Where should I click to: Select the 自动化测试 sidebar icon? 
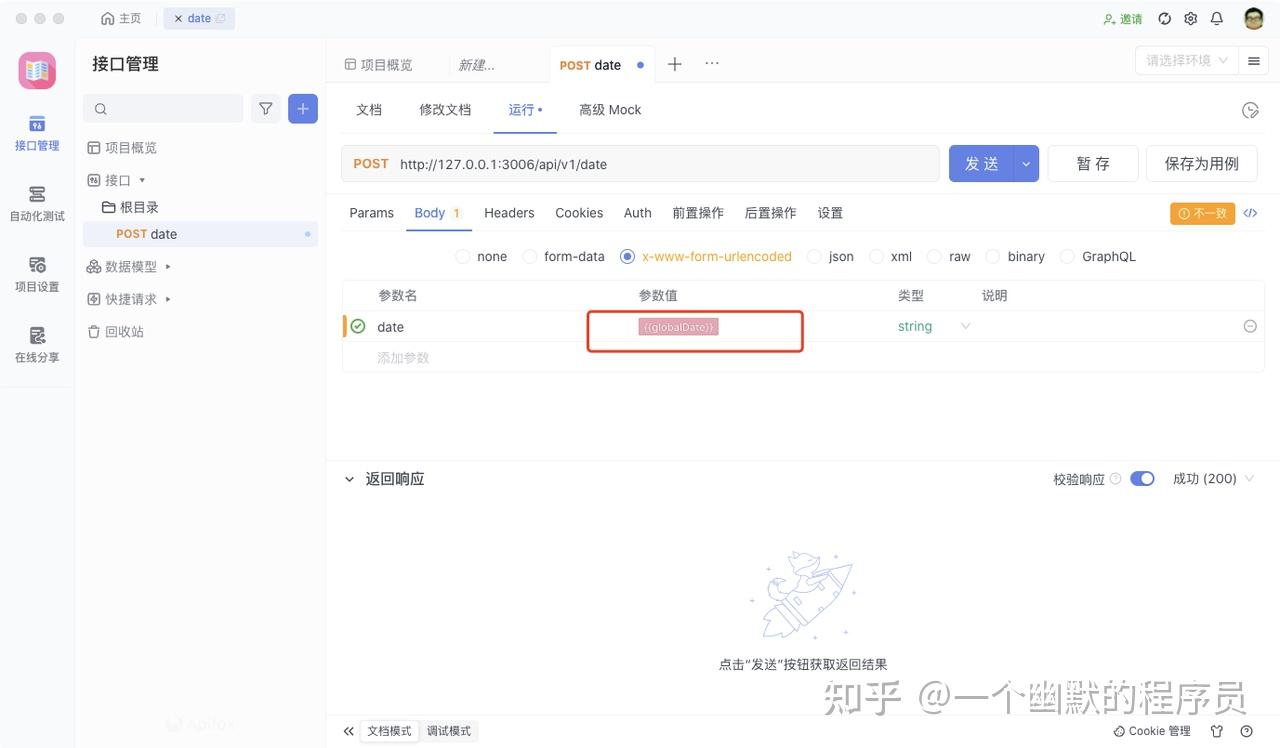coord(36,203)
